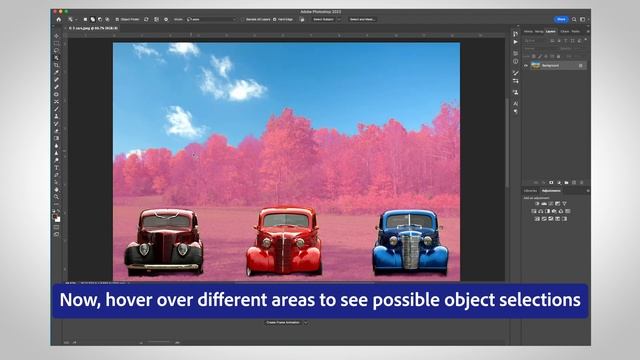This screenshot has height=360, width=640.
Task: Click the blue Share button
Action: tap(561, 19)
